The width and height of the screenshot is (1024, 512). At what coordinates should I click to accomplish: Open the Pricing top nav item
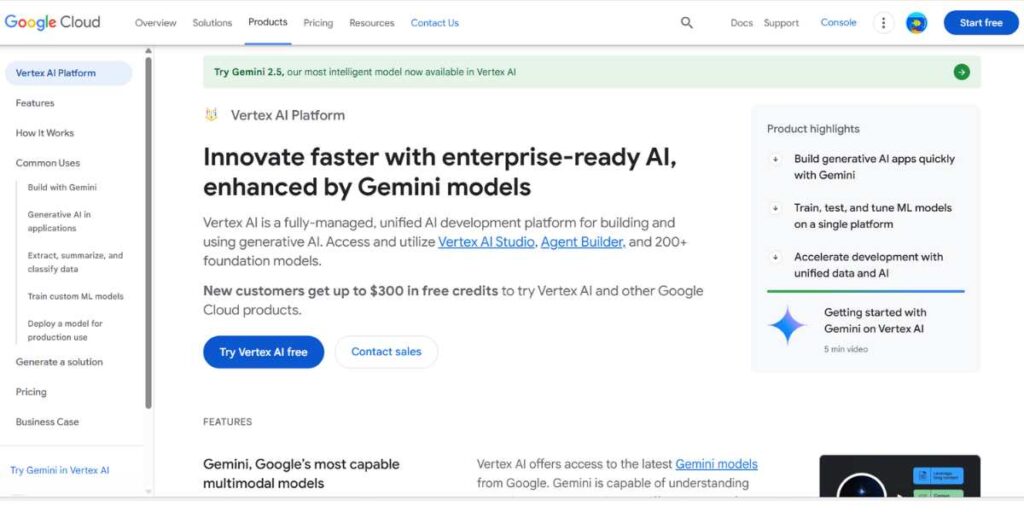[318, 23]
